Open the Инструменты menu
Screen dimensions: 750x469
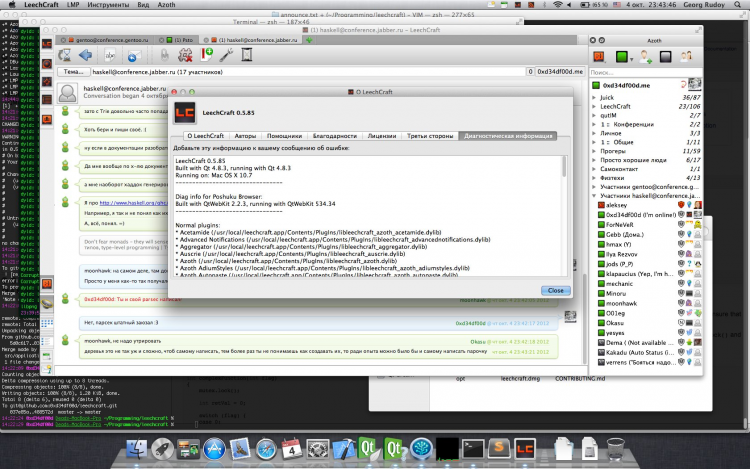(x=108, y=5)
